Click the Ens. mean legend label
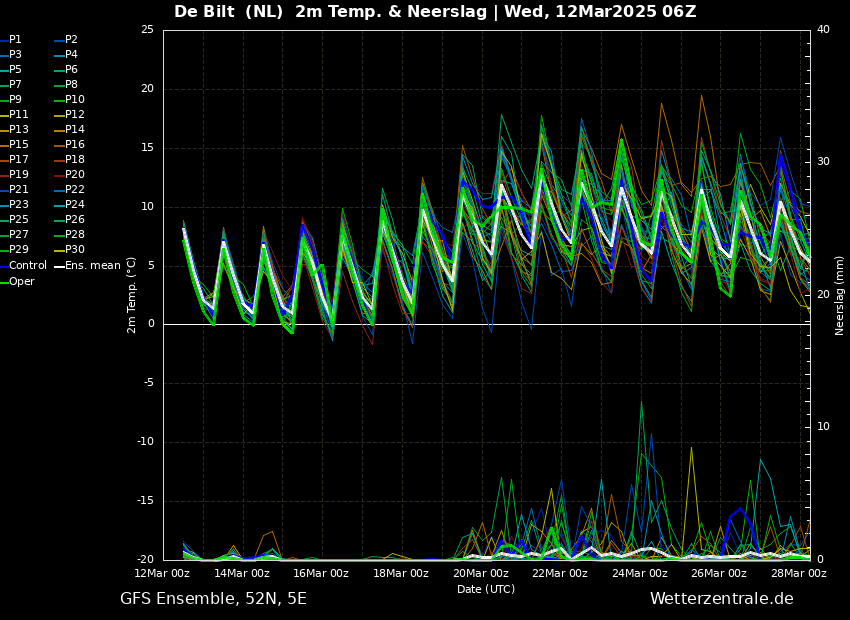The height and width of the screenshot is (620, 850). (92, 266)
